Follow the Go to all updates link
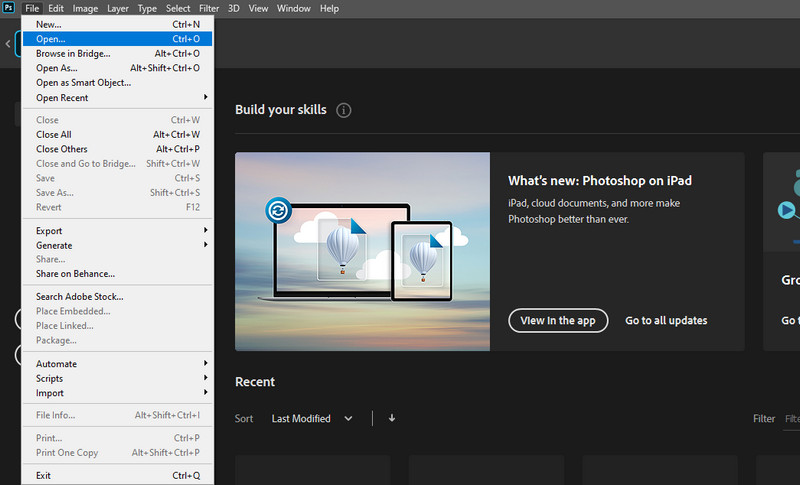Viewport: 800px width, 485px height. pyautogui.click(x=666, y=321)
